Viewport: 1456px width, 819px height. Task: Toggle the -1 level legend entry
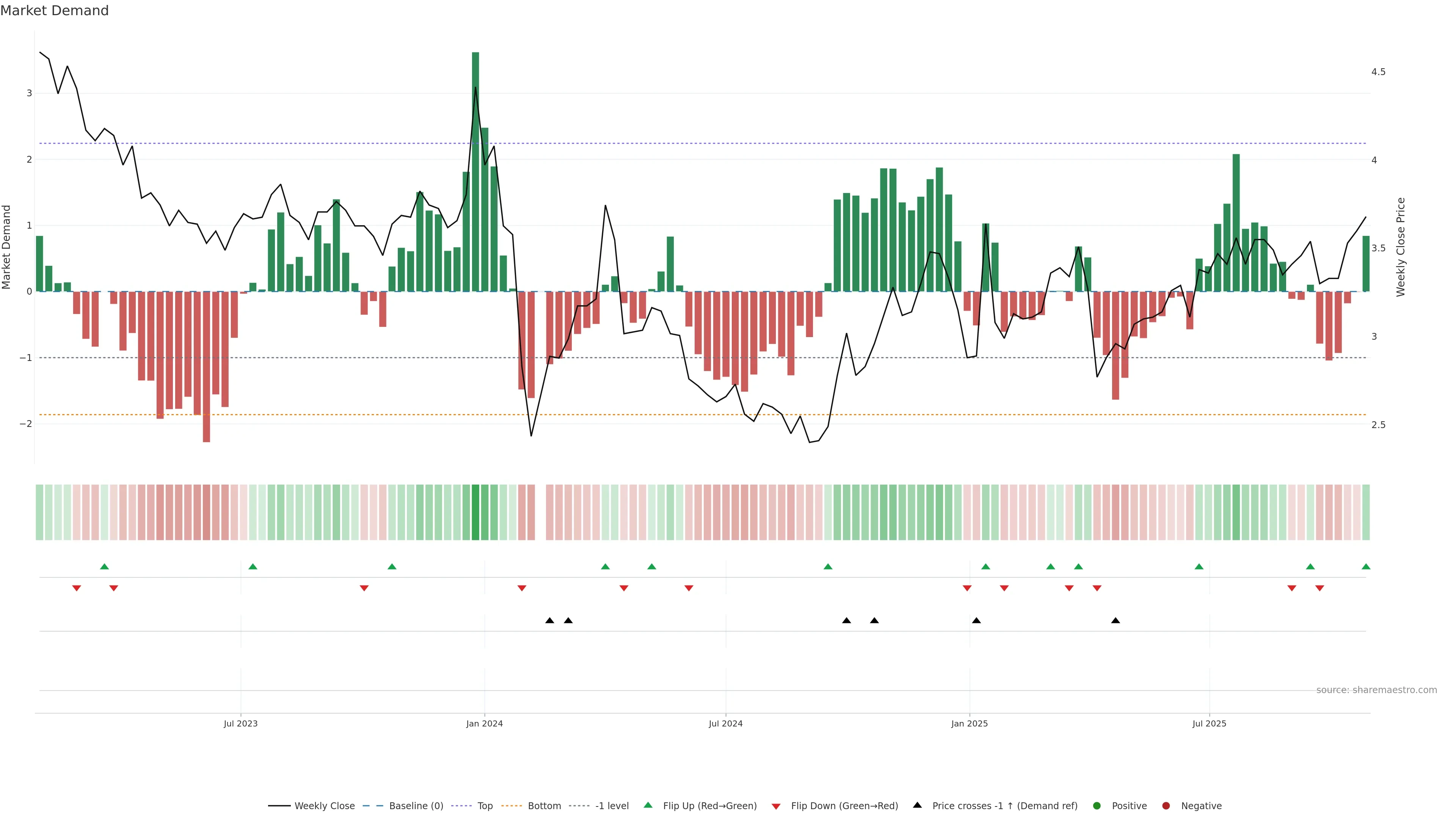coord(612,805)
